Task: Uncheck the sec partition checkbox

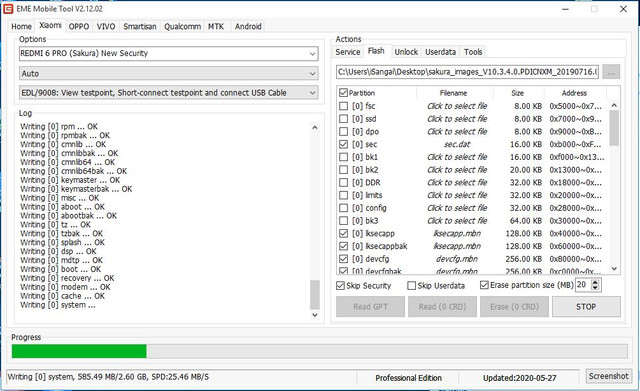Action: (x=344, y=144)
